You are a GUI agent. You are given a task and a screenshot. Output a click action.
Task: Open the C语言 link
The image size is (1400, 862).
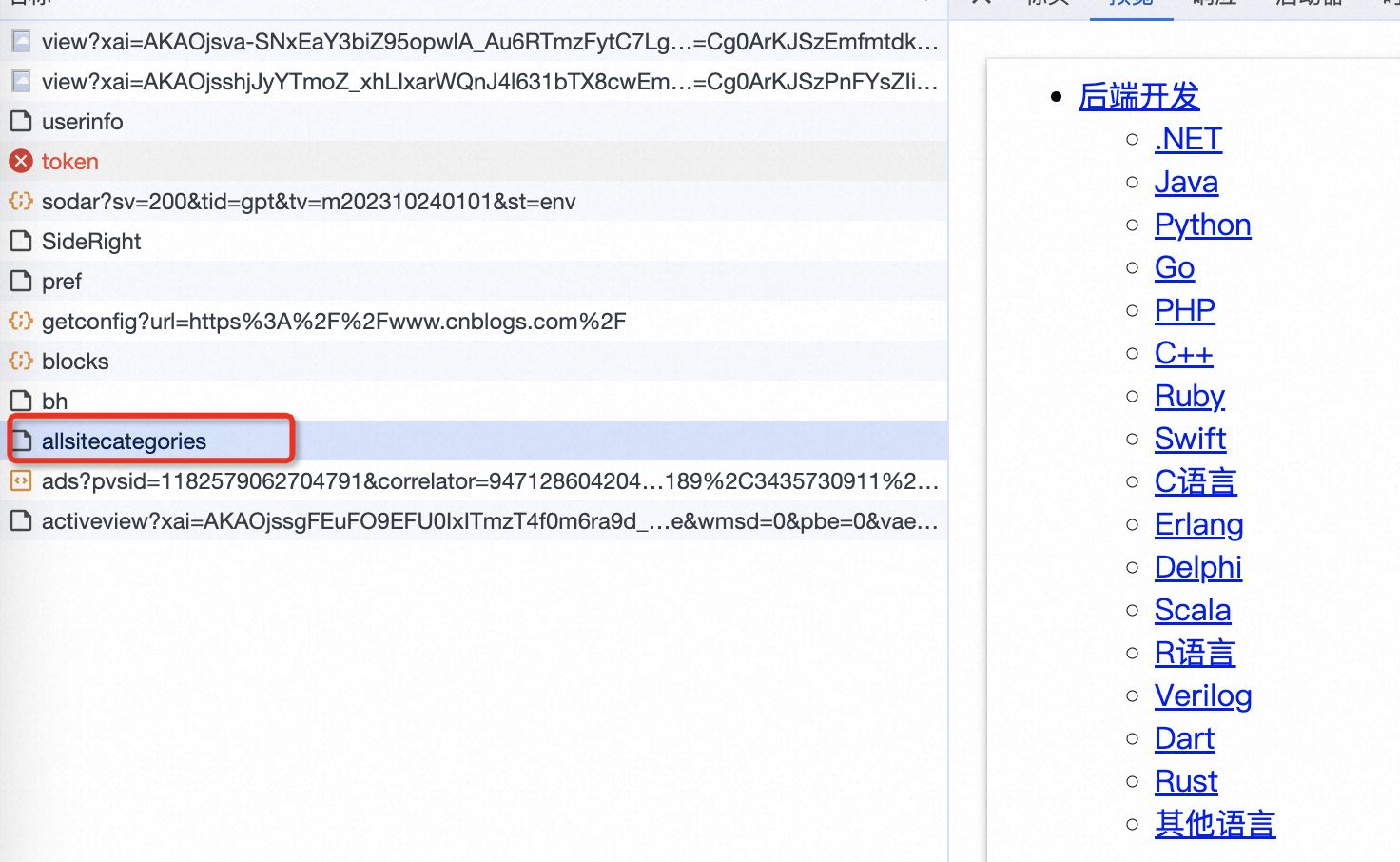coord(1195,481)
